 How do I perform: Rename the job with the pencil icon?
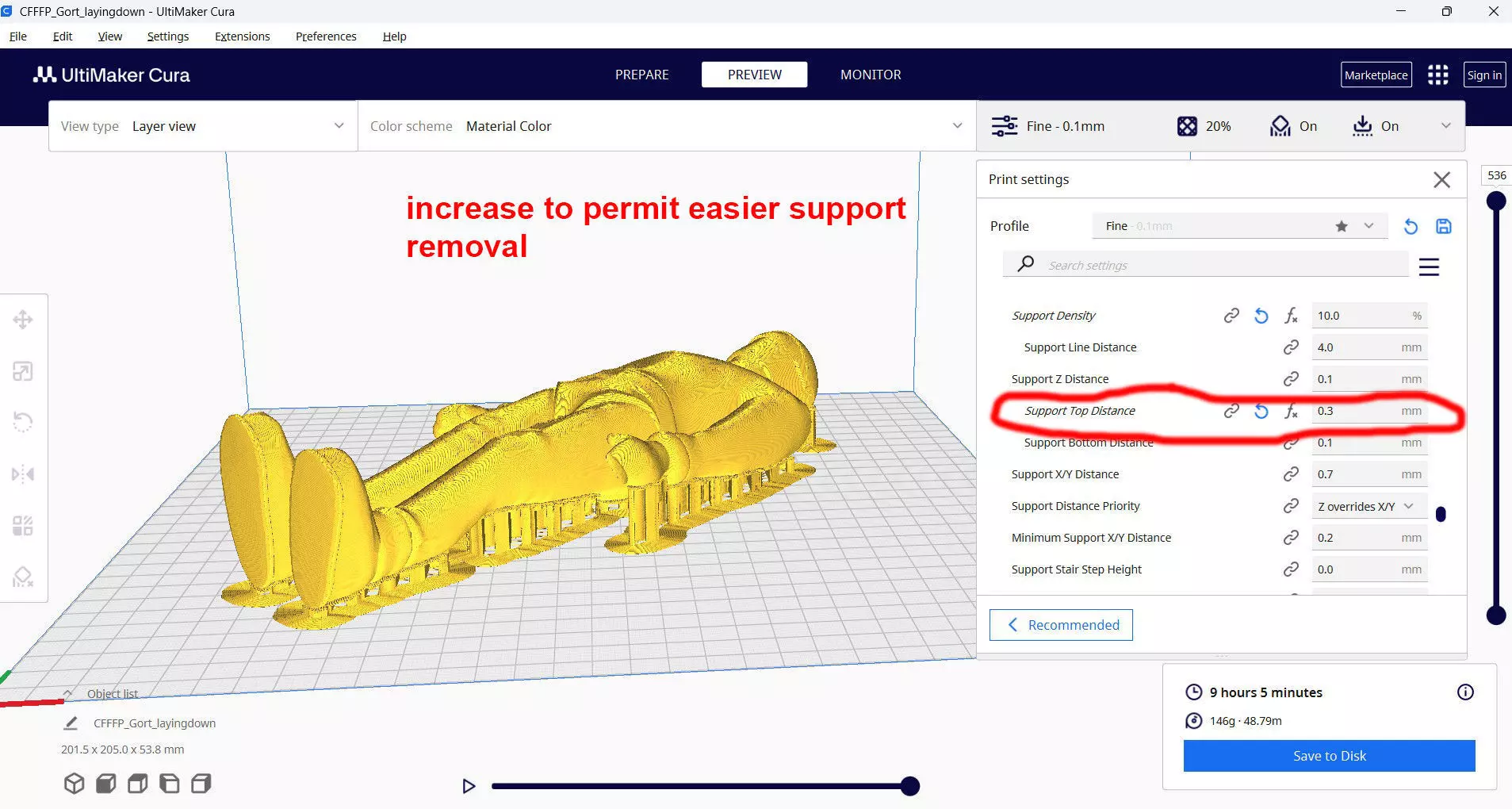(x=71, y=723)
